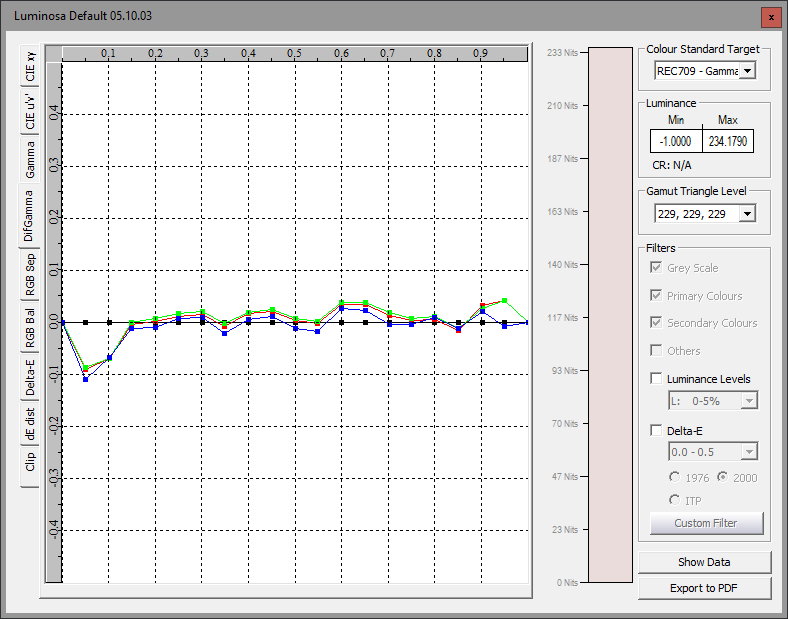The height and width of the screenshot is (619, 788).
Task: Click the 0 Nits scale label
Action: pyautogui.click(x=567, y=582)
